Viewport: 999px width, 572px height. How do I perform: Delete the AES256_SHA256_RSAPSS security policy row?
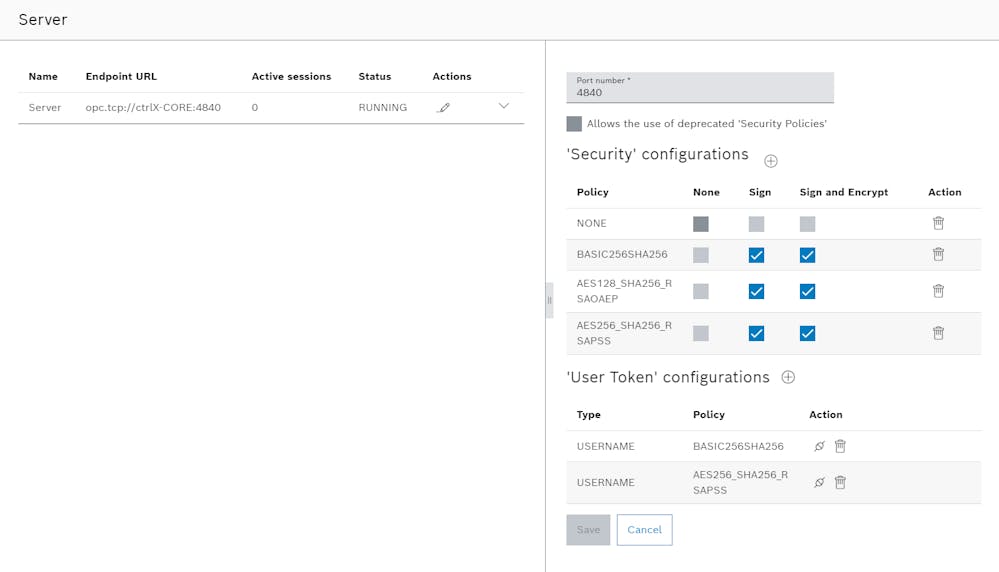[938, 333]
